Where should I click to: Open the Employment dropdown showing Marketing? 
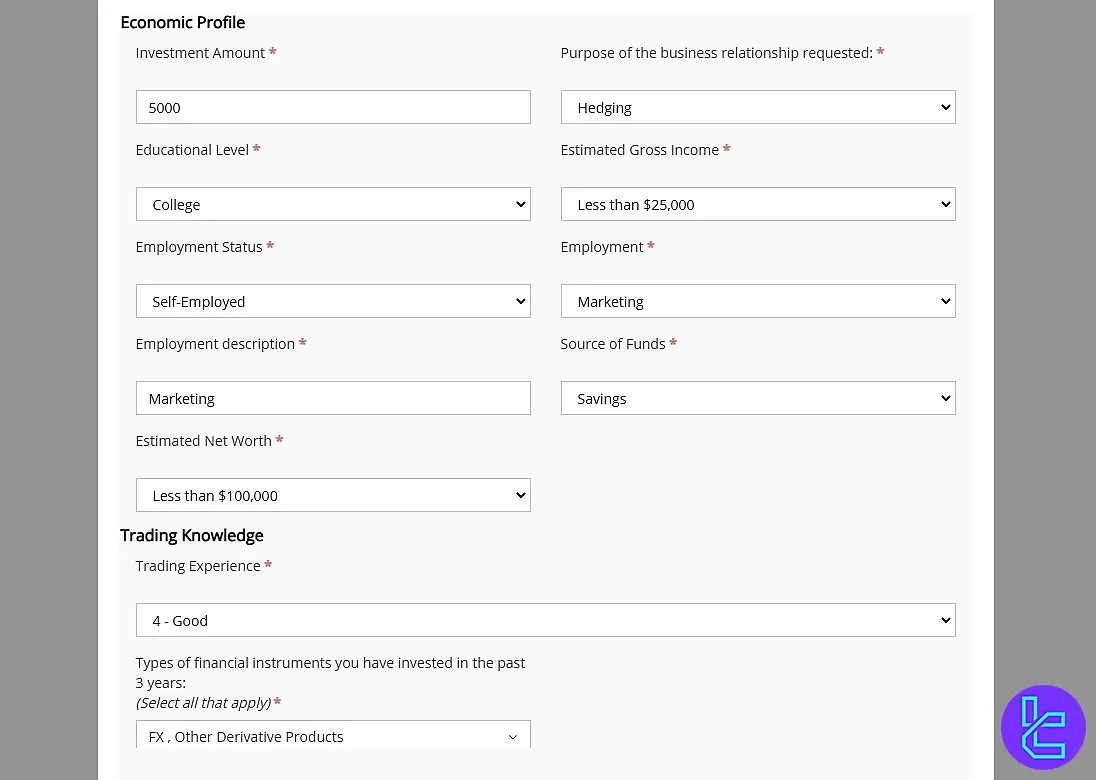click(x=757, y=301)
